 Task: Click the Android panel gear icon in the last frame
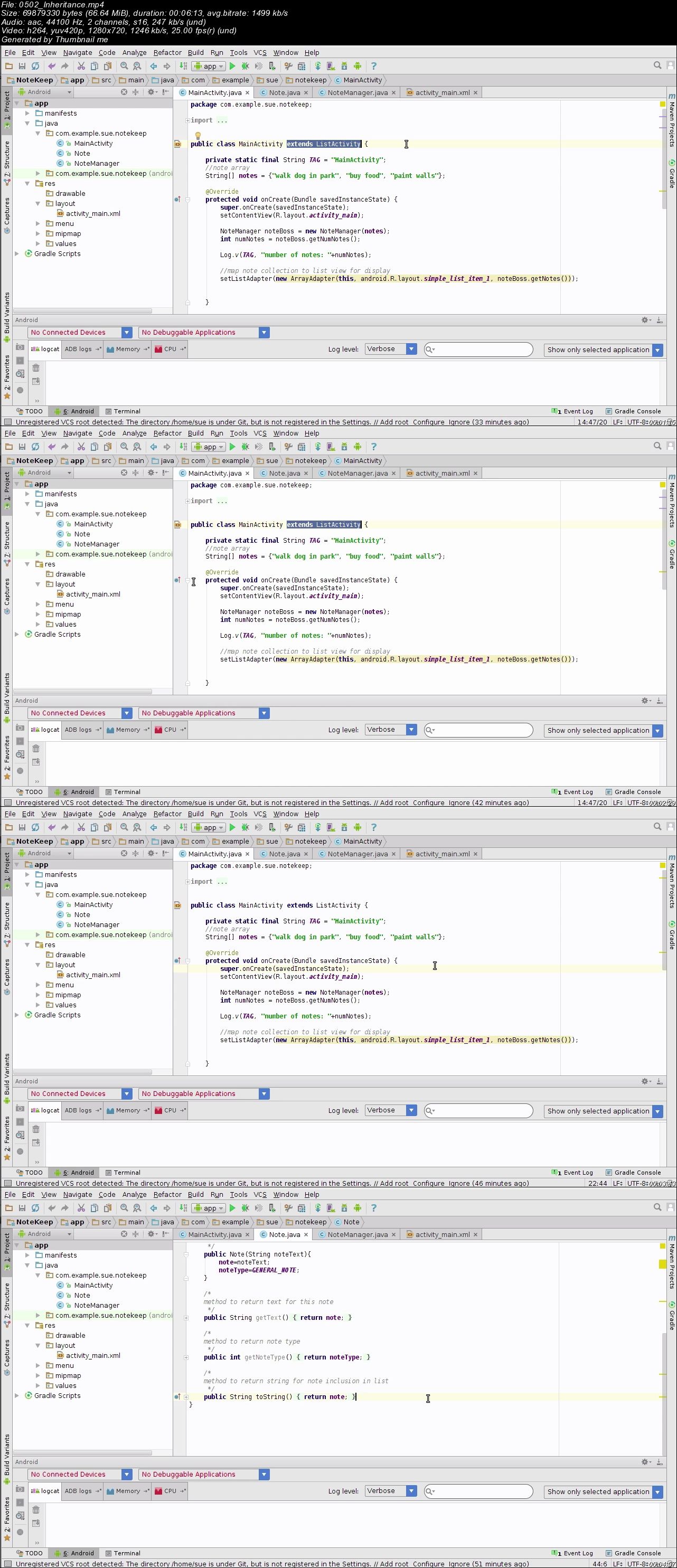click(x=645, y=1461)
